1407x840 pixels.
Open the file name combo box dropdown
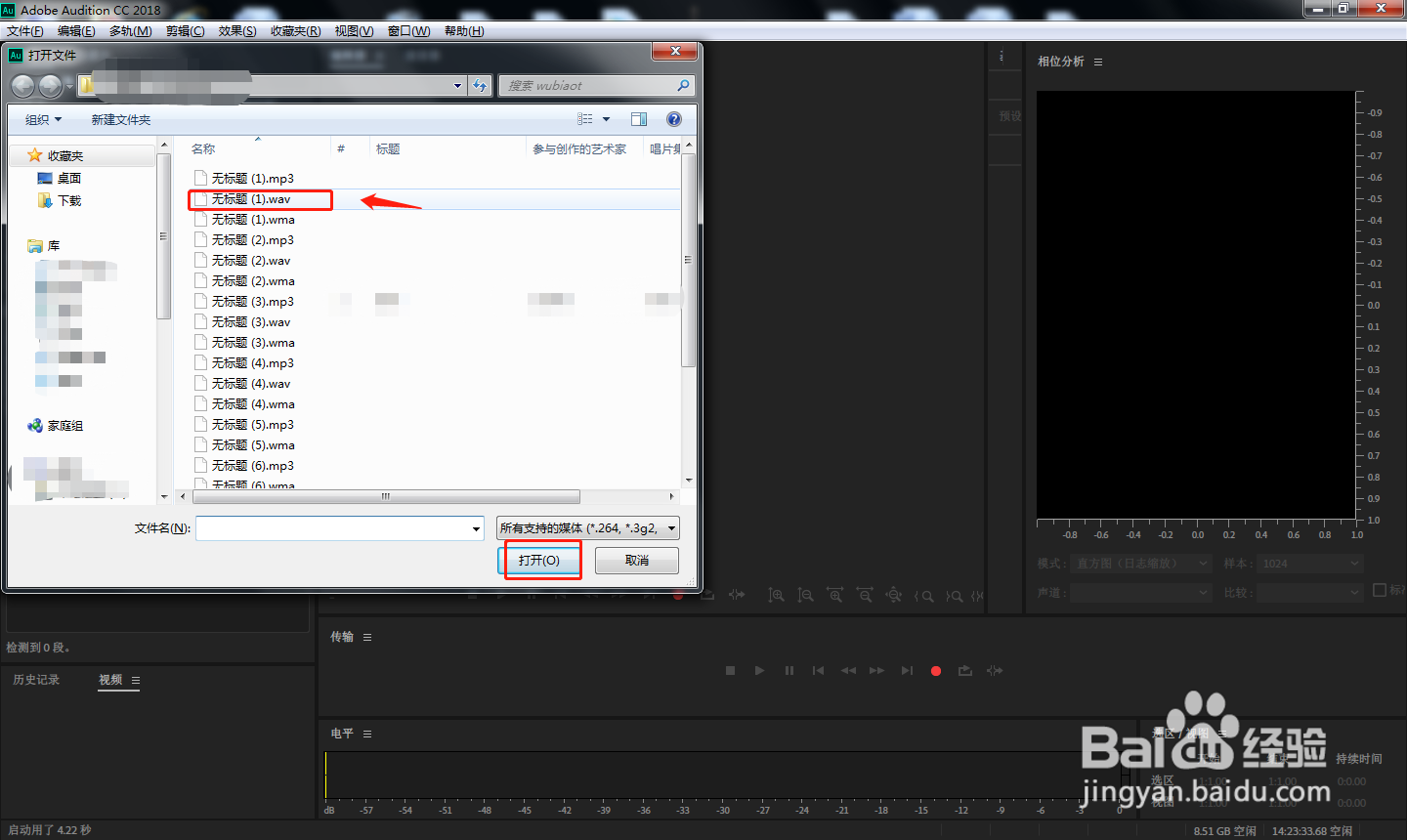[476, 528]
